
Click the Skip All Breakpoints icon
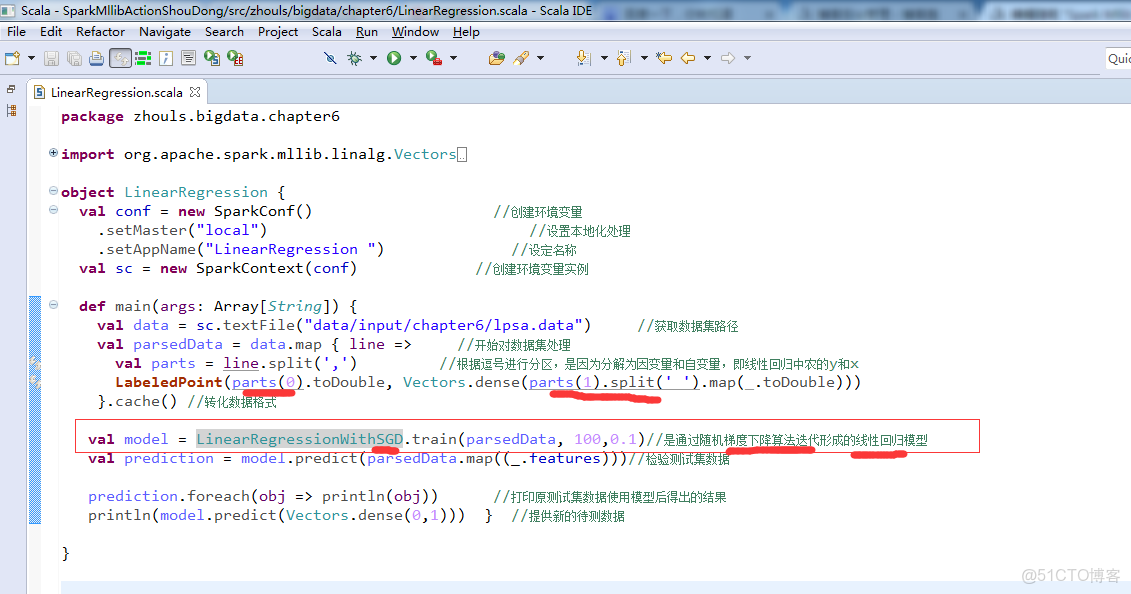click(330, 58)
